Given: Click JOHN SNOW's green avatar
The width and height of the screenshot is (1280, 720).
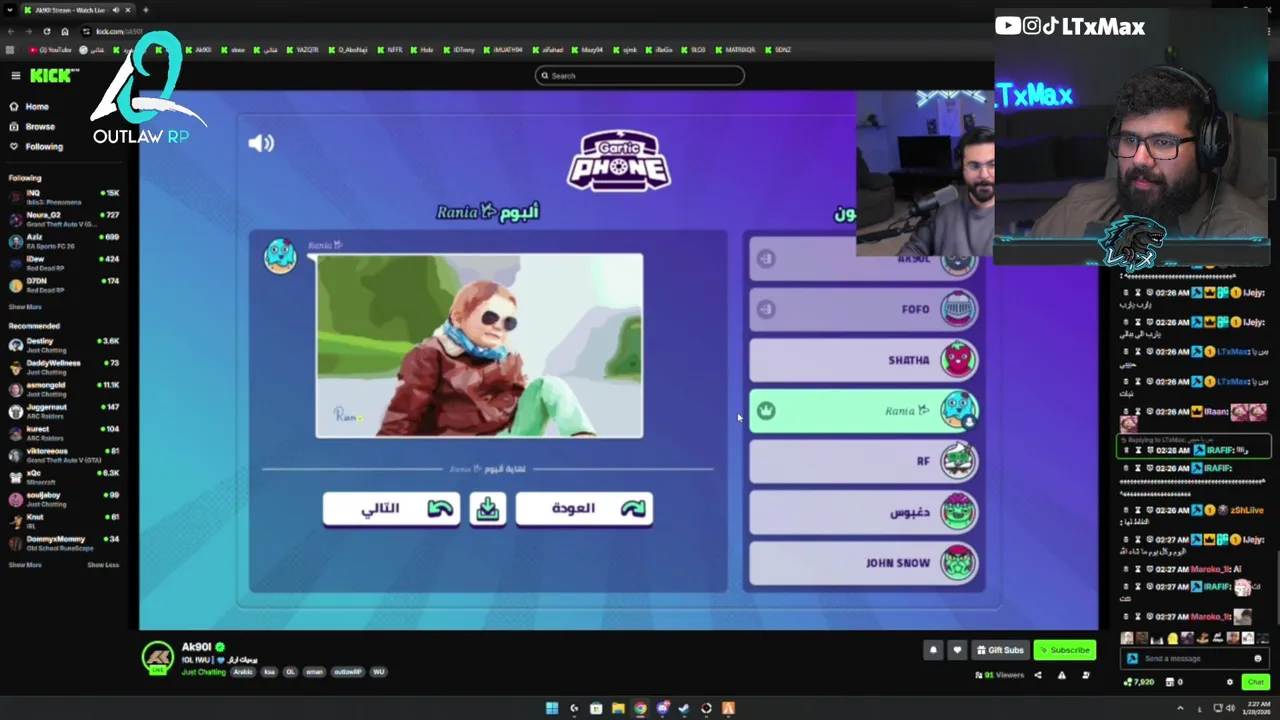Looking at the screenshot, I should pos(958,563).
